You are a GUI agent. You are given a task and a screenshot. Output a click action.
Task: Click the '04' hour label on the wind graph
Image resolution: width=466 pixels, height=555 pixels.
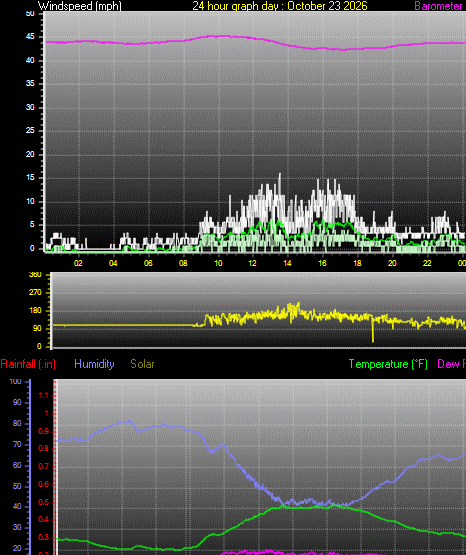(x=113, y=263)
